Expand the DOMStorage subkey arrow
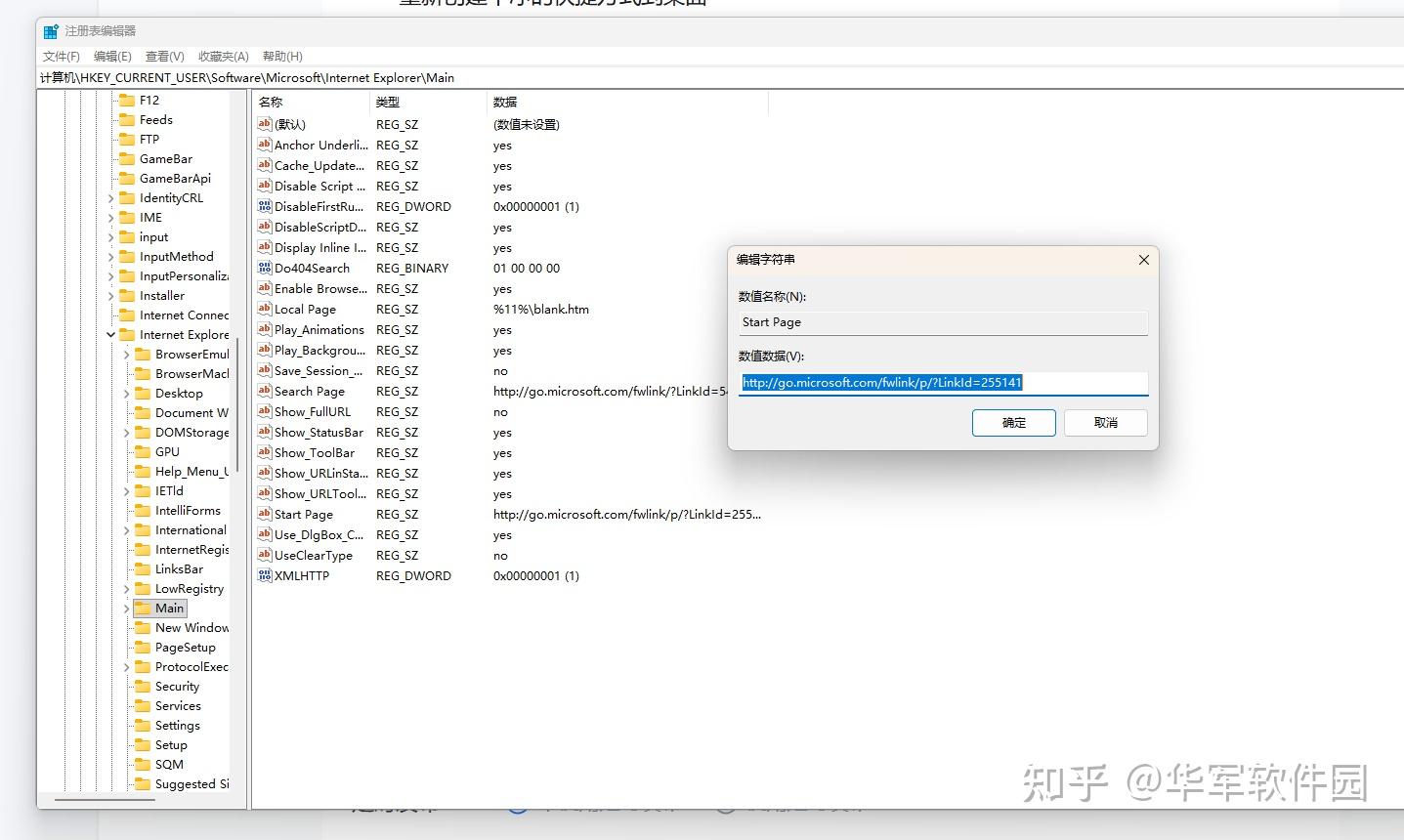This screenshot has width=1404, height=840. (x=126, y=432)
